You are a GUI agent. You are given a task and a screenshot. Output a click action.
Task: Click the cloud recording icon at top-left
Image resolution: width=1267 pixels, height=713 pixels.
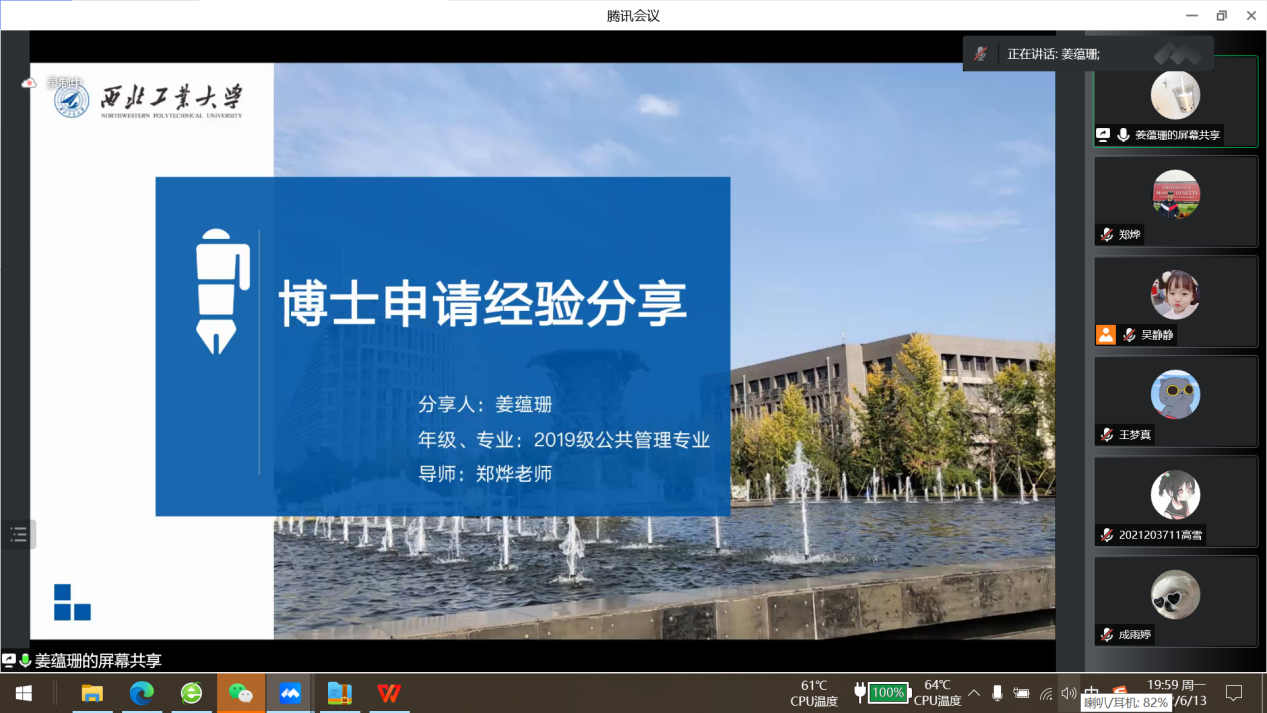(x=29, y=83)
